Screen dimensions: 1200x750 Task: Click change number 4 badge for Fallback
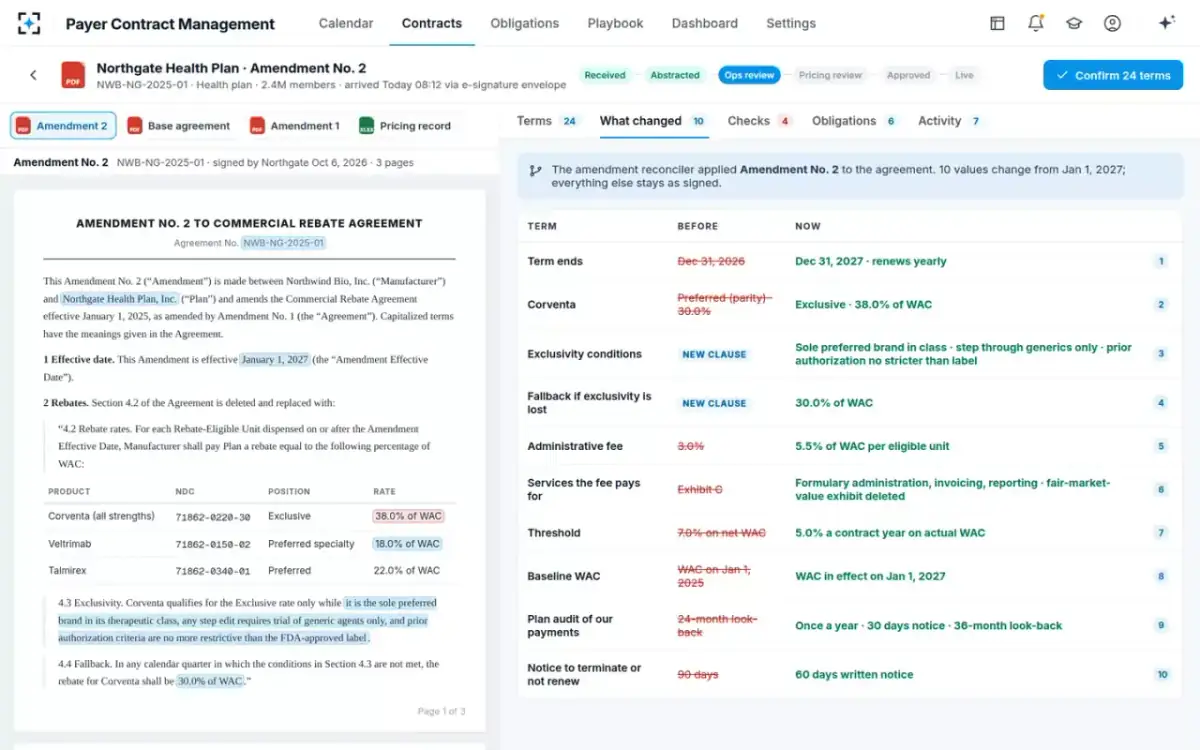pyautogui.click(x=1161, y=403)
